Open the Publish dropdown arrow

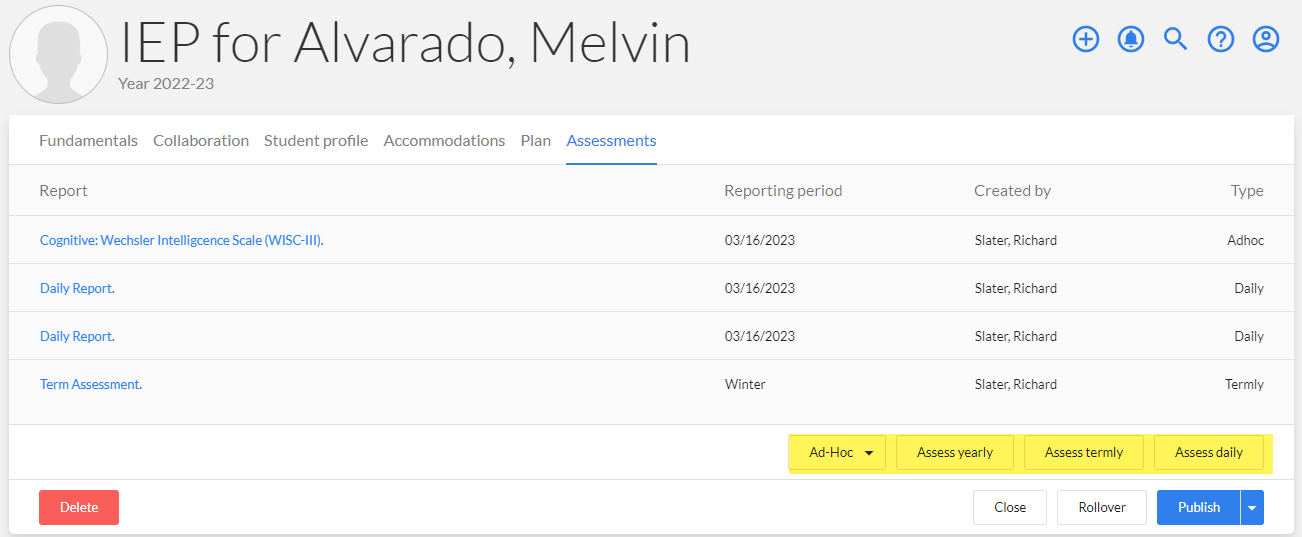(1252, 507)
